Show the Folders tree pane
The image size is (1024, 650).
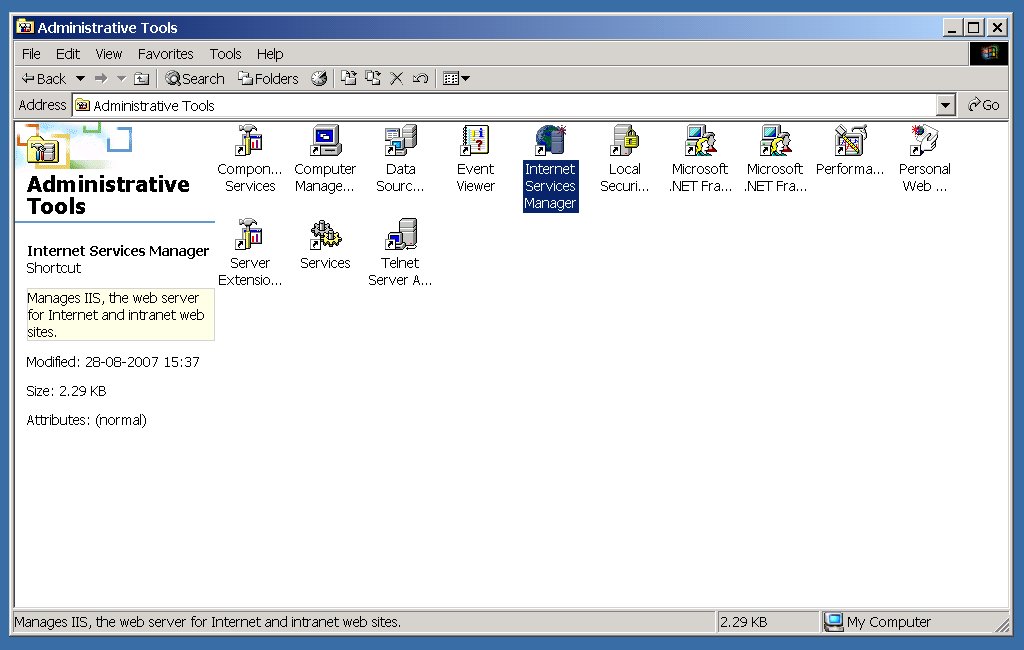click(268, 79)
